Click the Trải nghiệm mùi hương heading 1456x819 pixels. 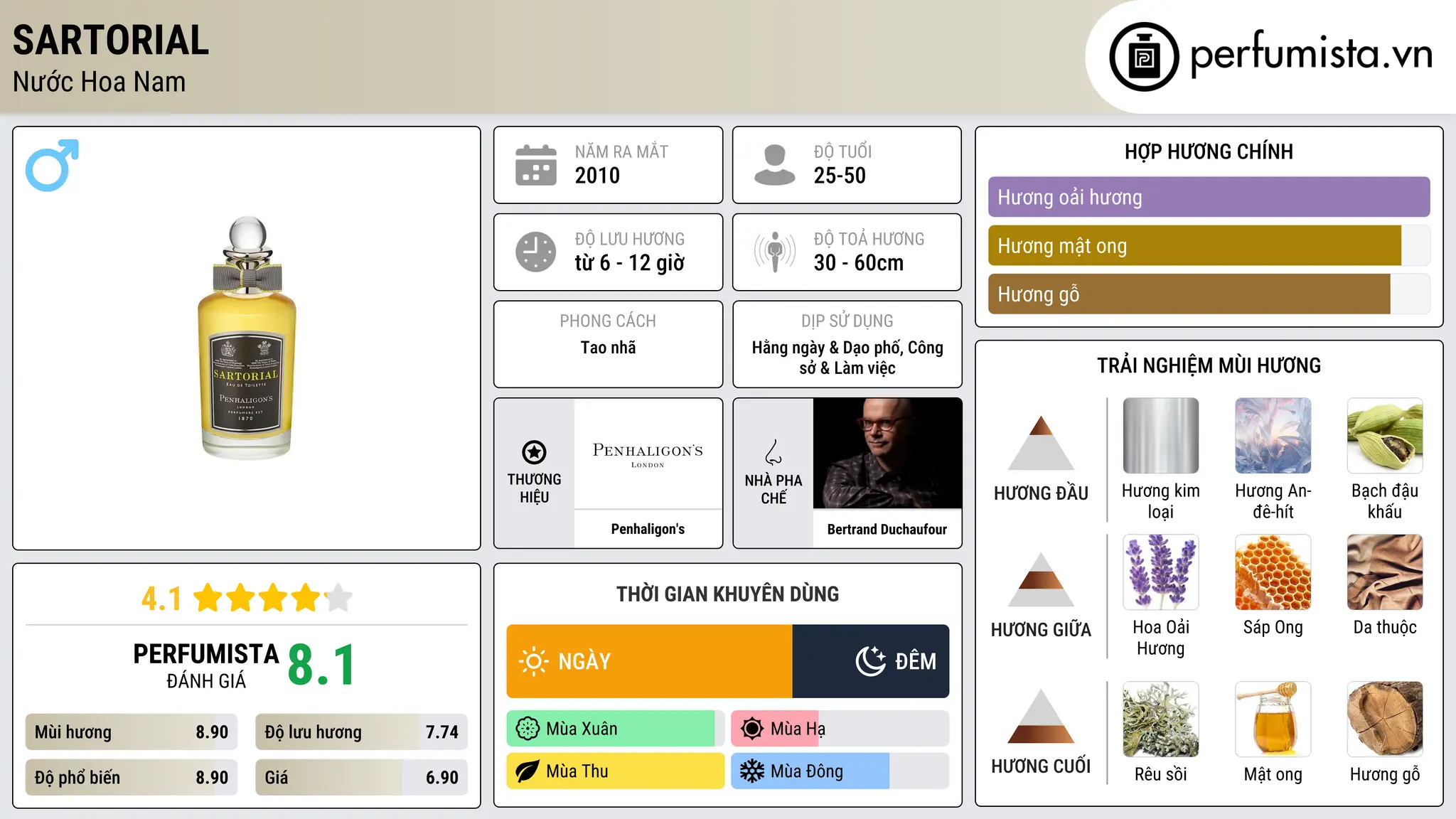[1209, 365]
